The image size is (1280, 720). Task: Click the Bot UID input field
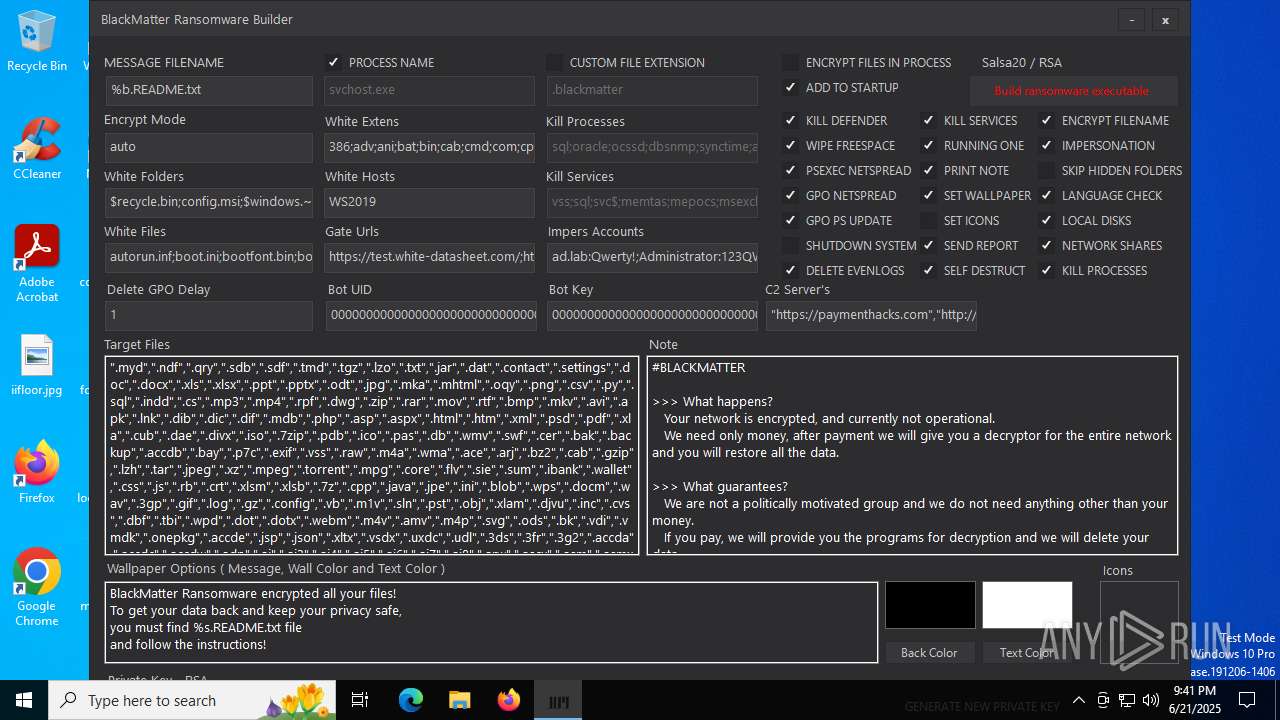(431, 315)
